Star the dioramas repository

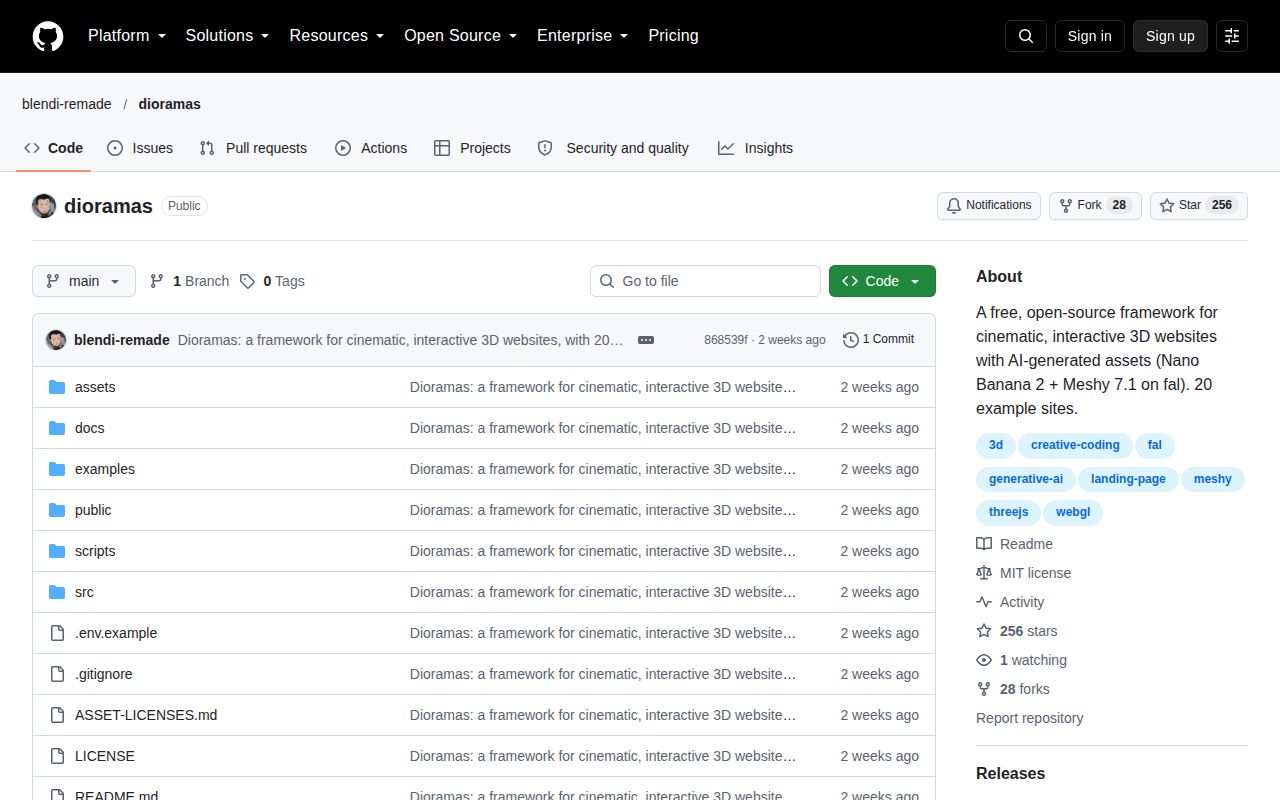coord(1199,206)
